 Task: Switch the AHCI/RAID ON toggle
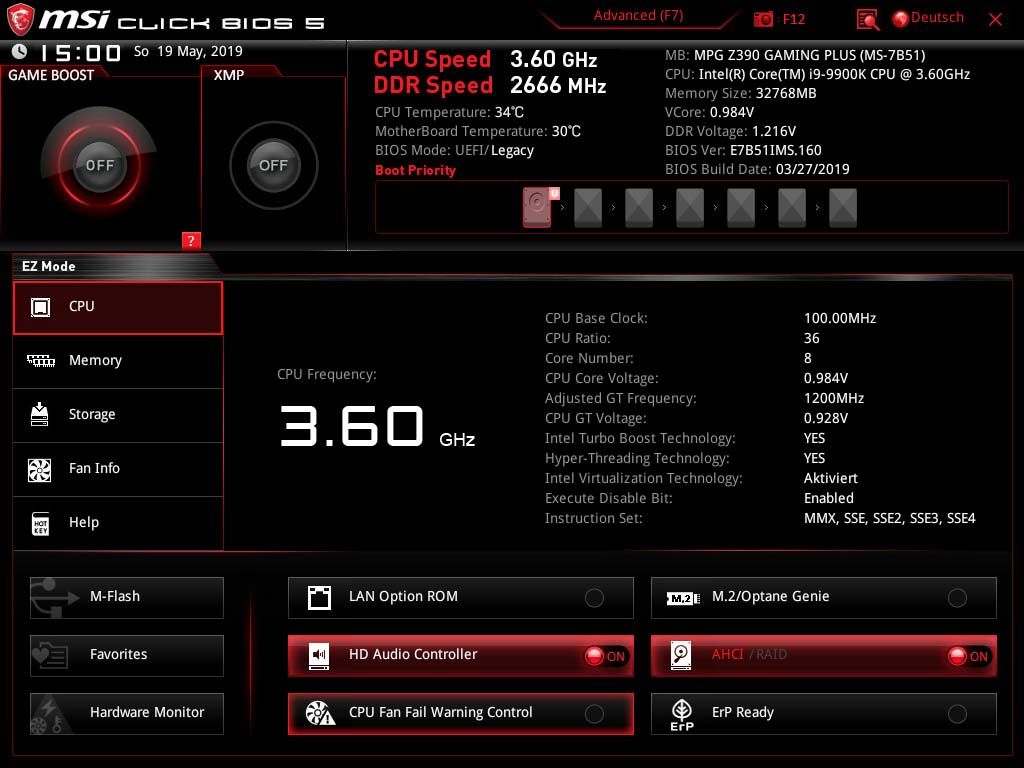tap(969, 656)
